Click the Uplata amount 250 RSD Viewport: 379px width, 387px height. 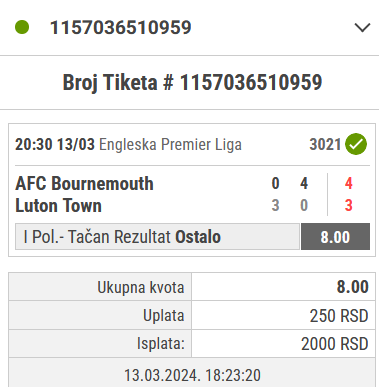339,316
